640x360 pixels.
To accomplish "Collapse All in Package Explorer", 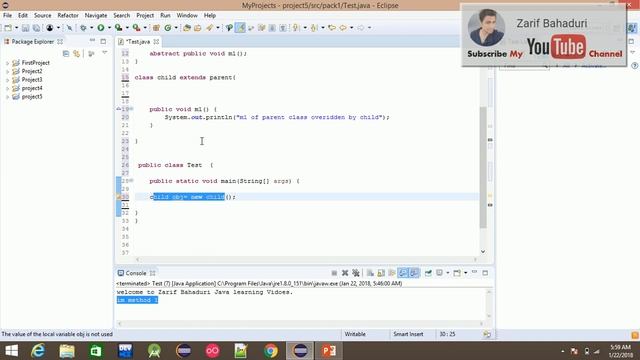I will click(66, 53).
